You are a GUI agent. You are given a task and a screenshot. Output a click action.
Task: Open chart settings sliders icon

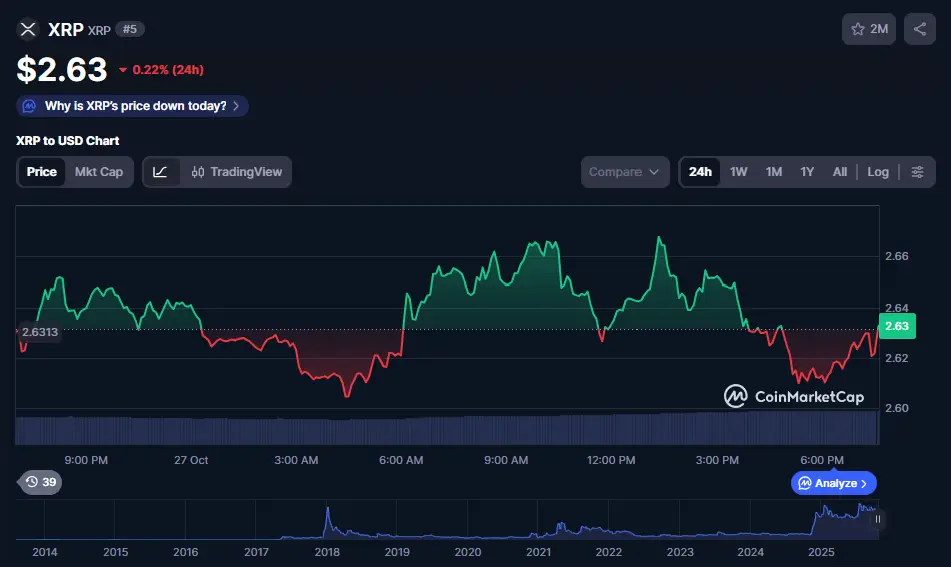(x=917, y=172)
